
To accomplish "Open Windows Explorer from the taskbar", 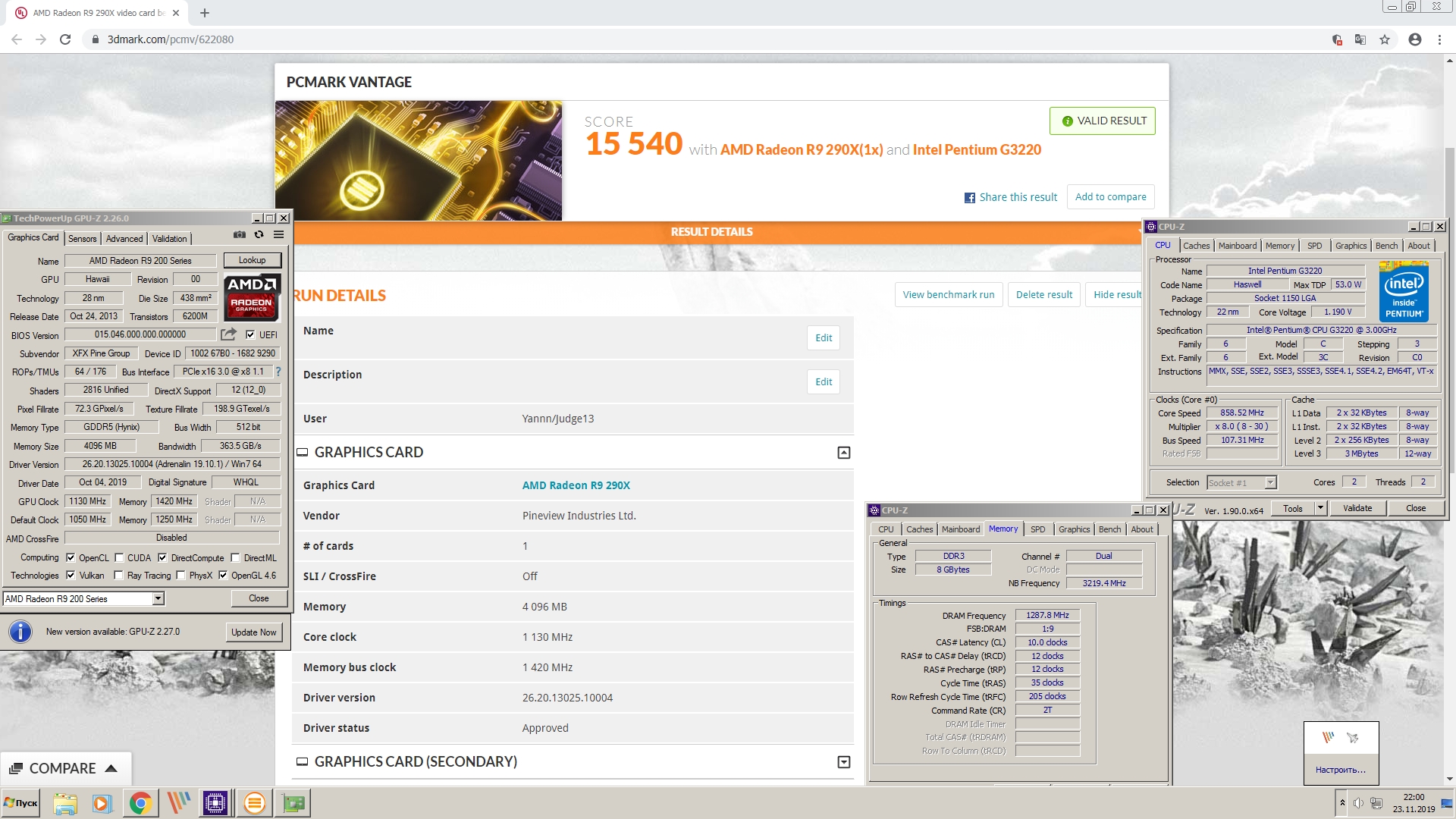I will [x=65, y=803].
